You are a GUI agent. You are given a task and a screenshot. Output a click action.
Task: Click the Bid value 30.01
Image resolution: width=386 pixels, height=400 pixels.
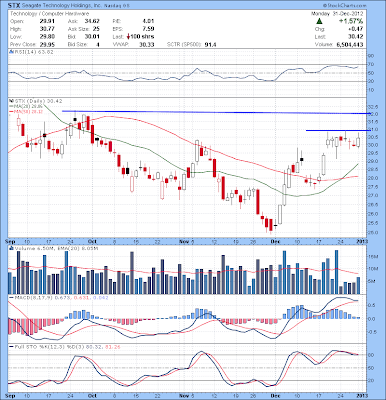click(92, 36)
